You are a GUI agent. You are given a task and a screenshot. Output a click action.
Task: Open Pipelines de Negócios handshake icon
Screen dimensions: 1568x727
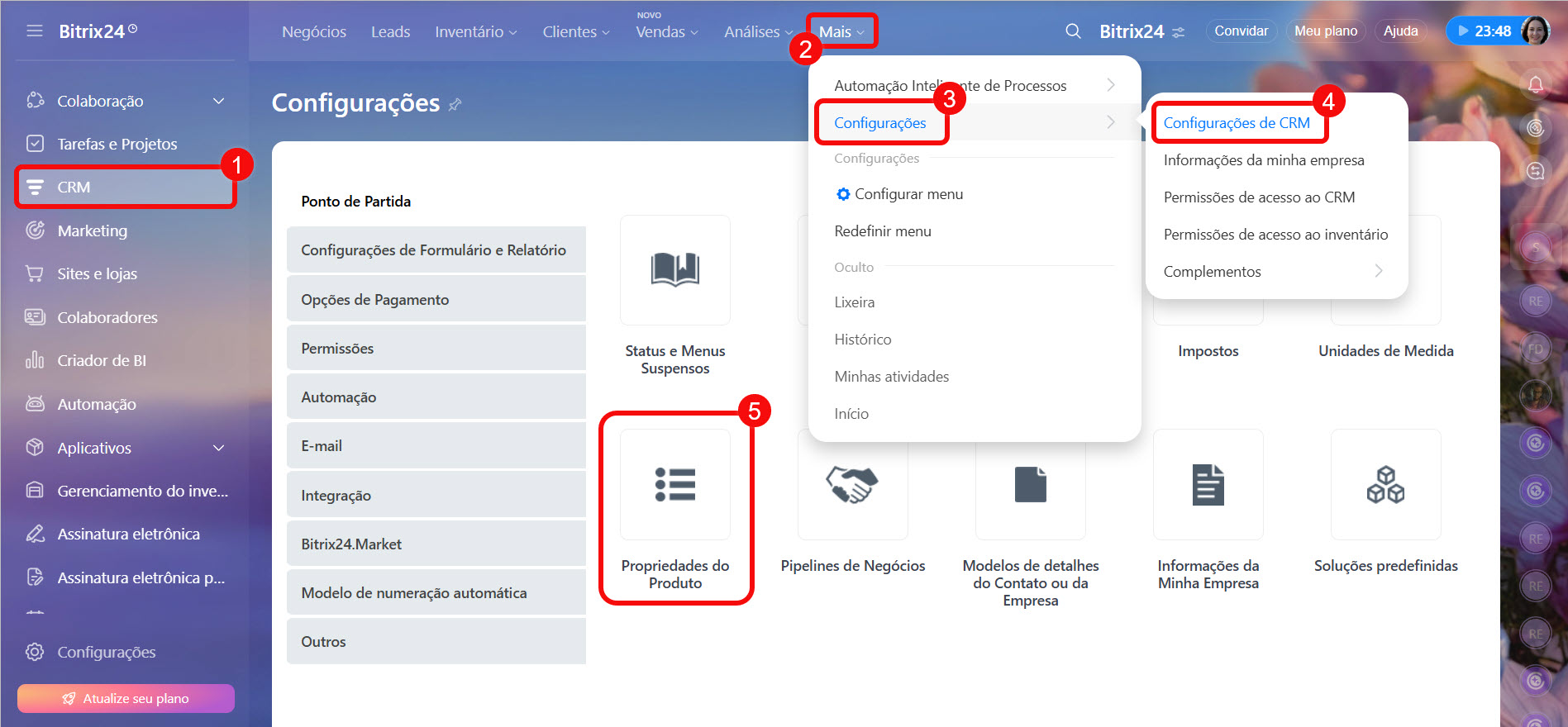pyautogui.click(x=852, y=485)
